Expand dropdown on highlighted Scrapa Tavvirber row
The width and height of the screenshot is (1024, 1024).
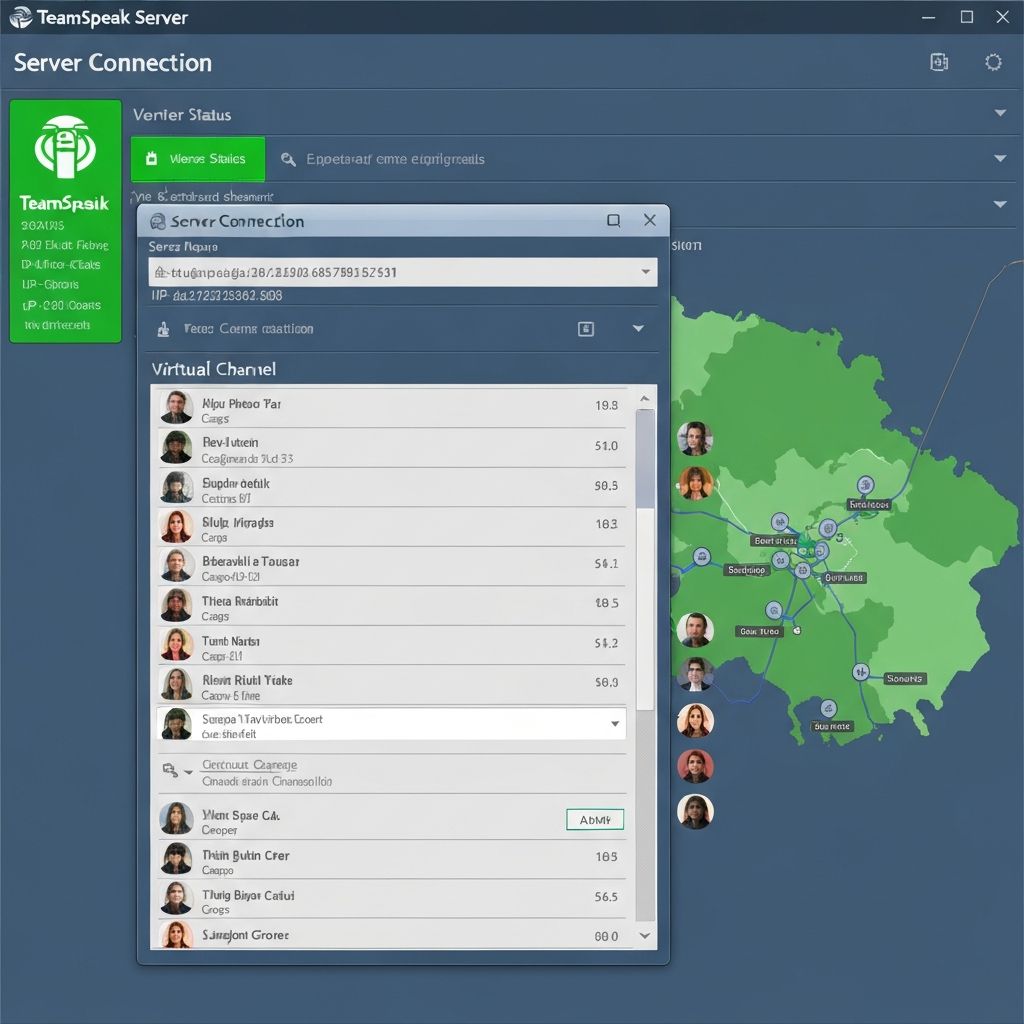[615, 723]
